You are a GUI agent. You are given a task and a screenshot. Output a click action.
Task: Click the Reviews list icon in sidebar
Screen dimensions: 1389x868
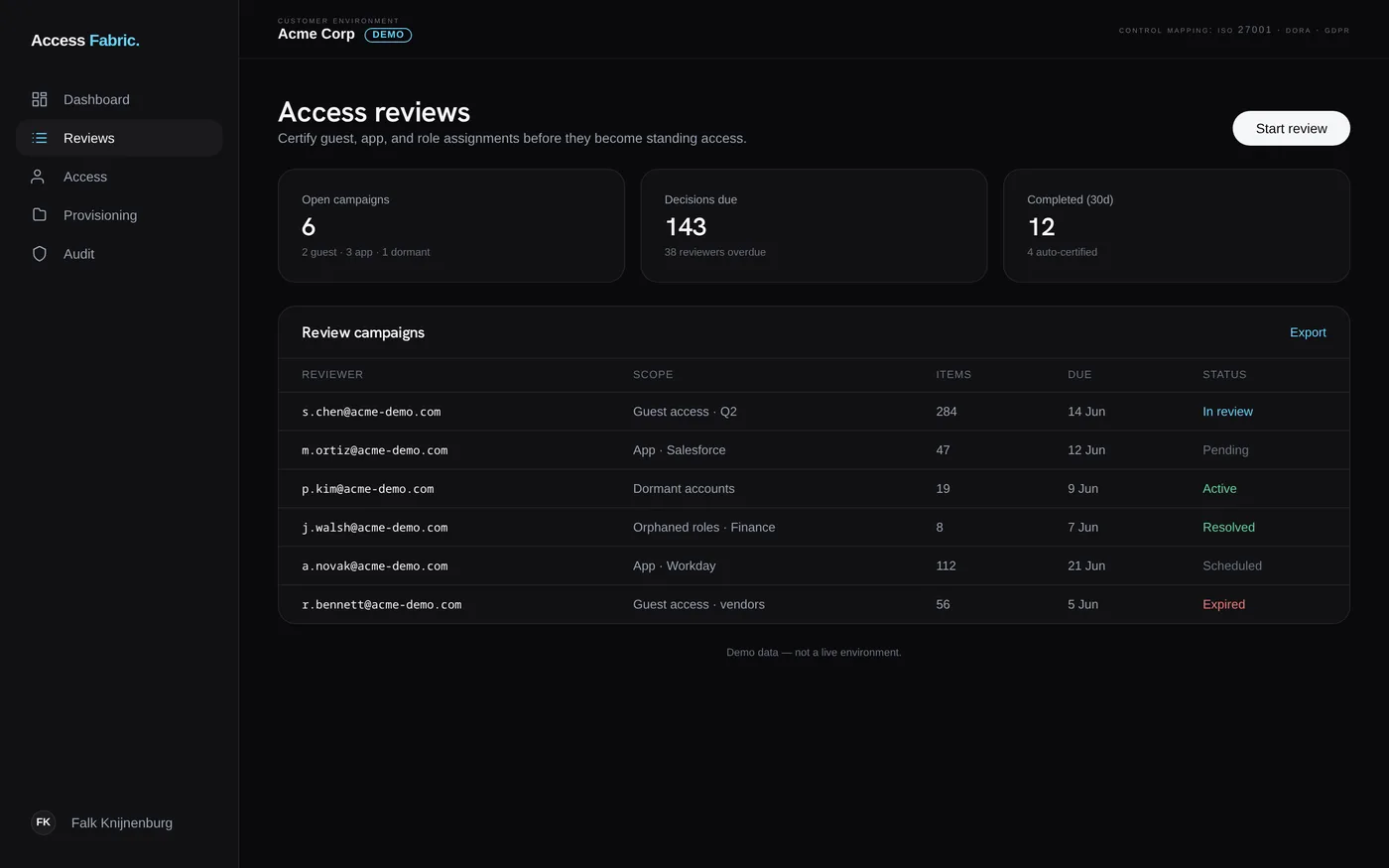click(40, 138)
